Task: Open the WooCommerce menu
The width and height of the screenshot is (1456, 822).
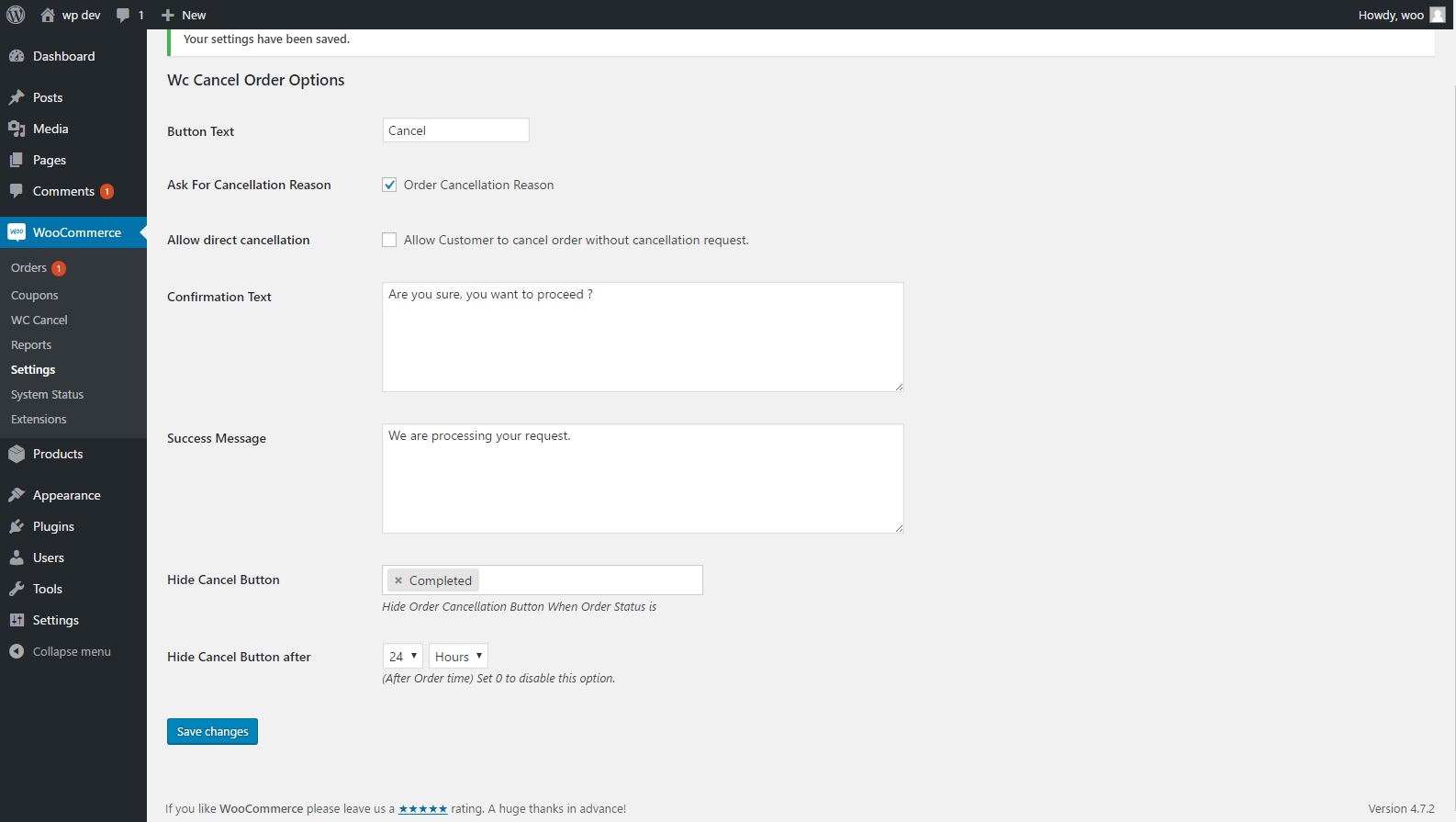Action: (73, 232)
